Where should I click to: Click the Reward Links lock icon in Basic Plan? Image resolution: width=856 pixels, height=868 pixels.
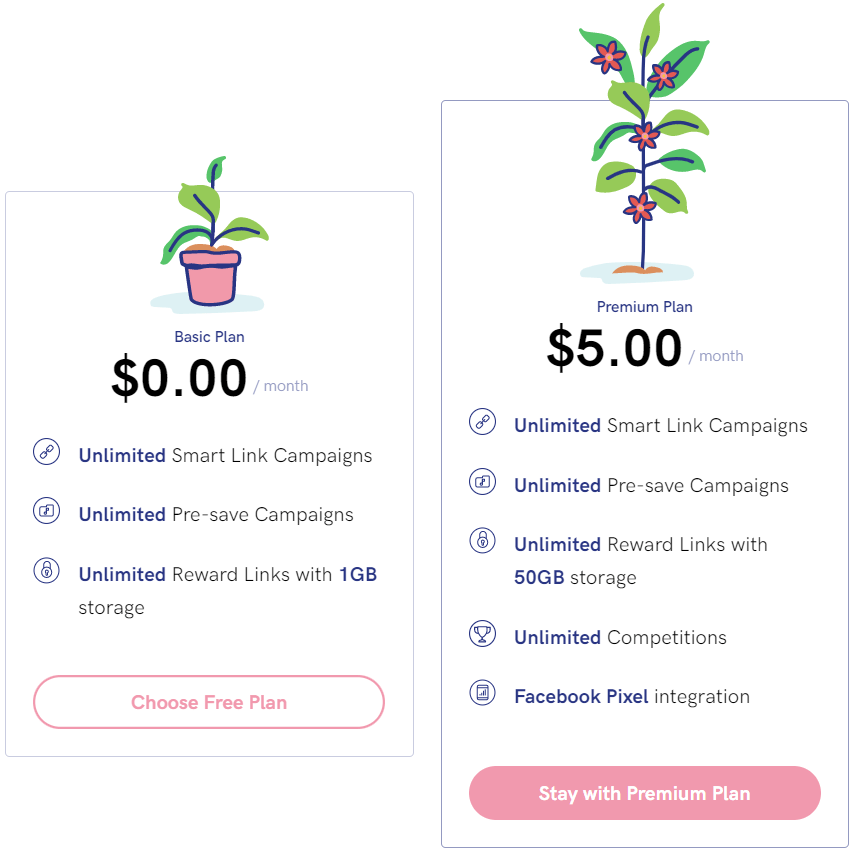(46, 571)
